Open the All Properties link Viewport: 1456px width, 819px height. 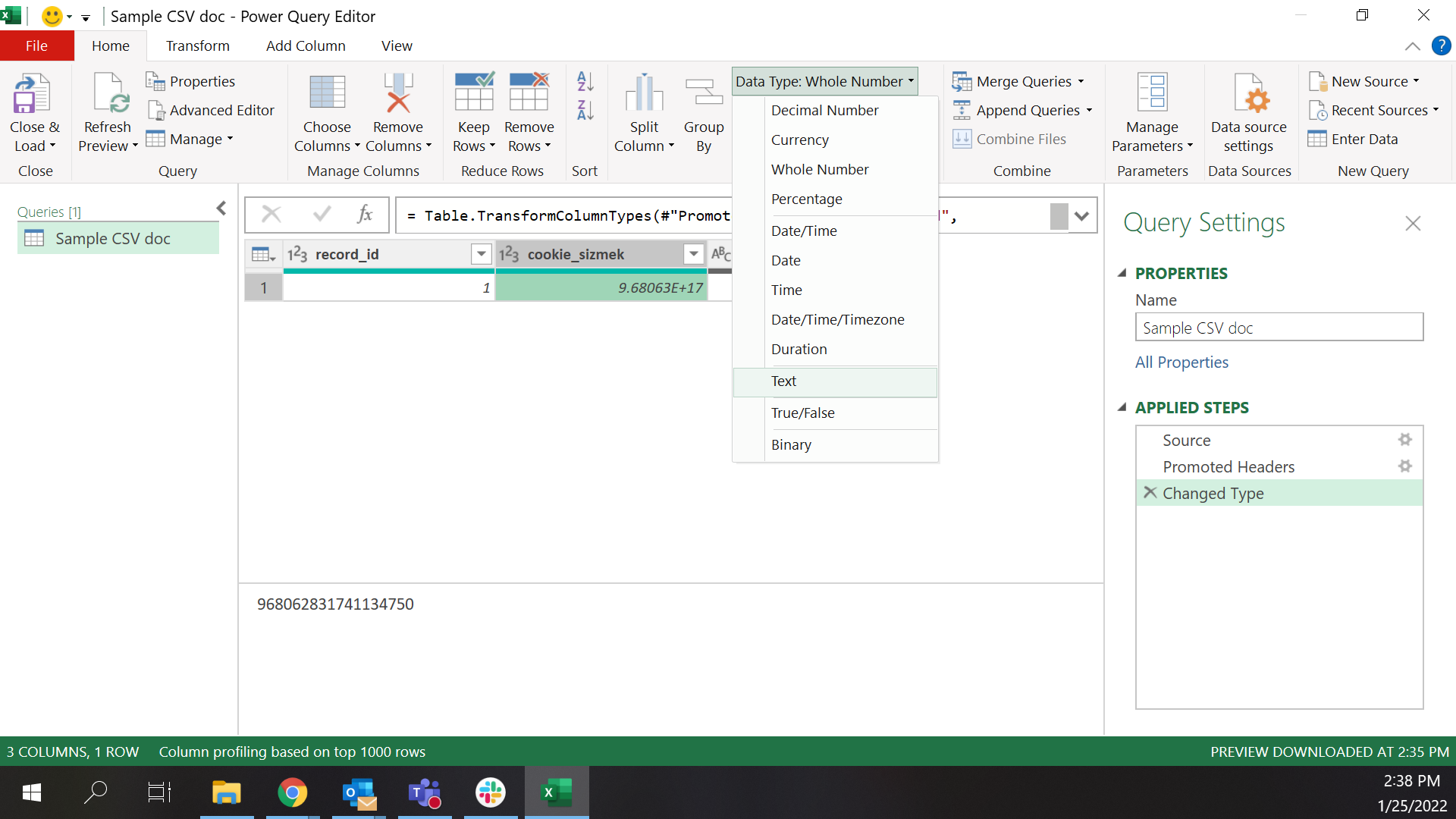point(1181,362)
